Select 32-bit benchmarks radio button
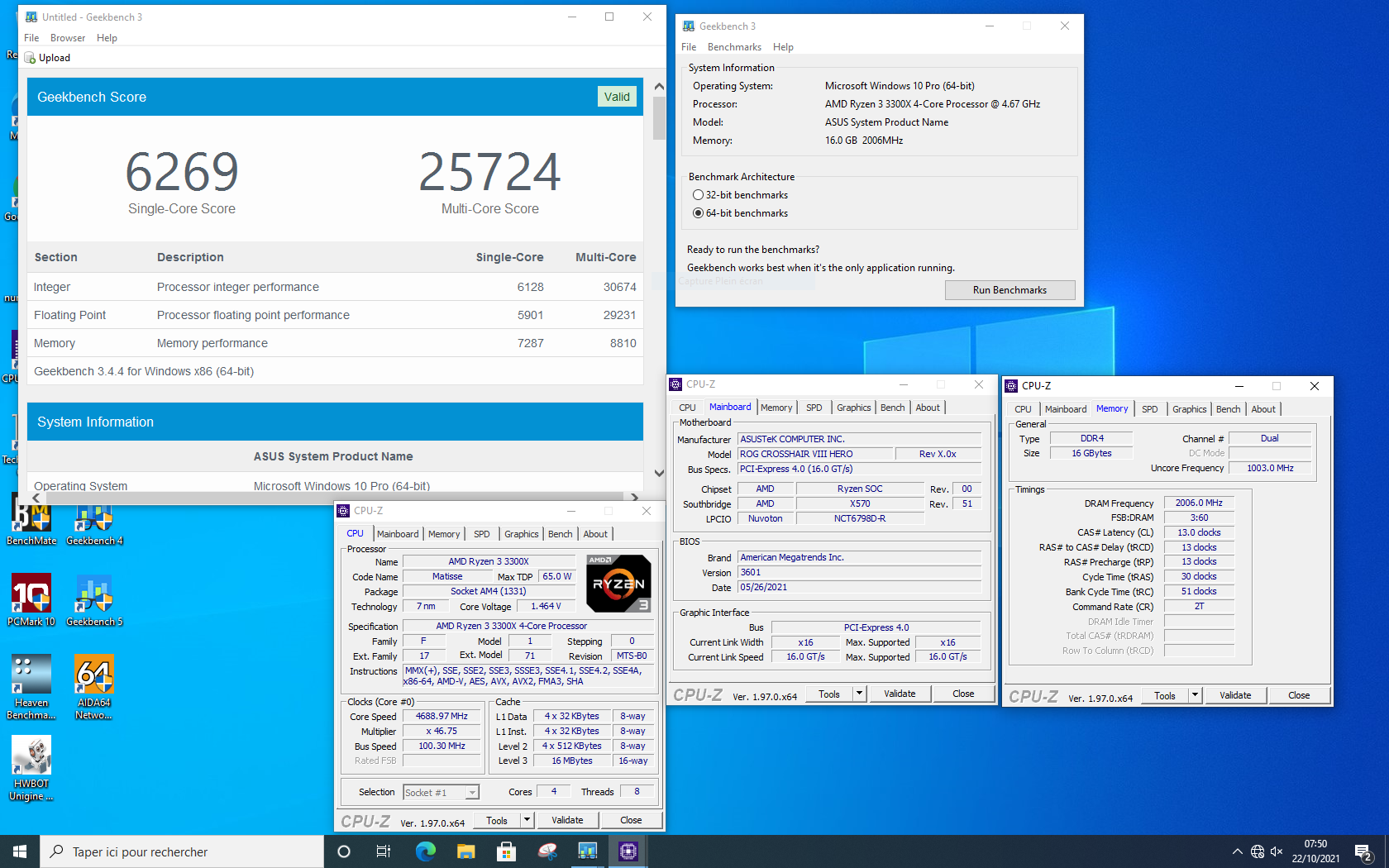 (x=698, y=195)
